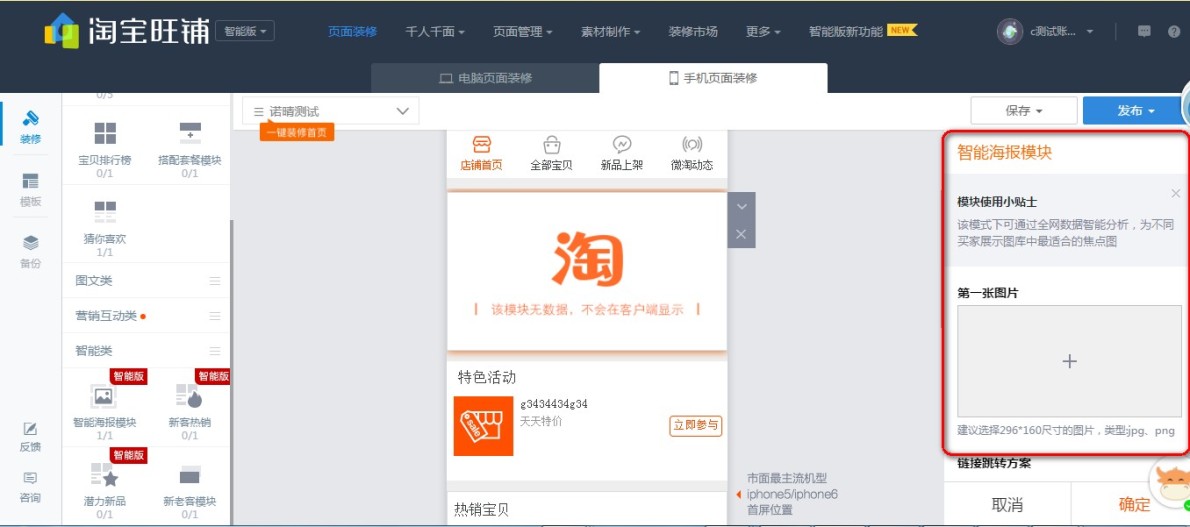The width and height of the screenshot is (1190, 527).
Task: Expand the 营销互动类 category section
Action: tap(146, 316)
